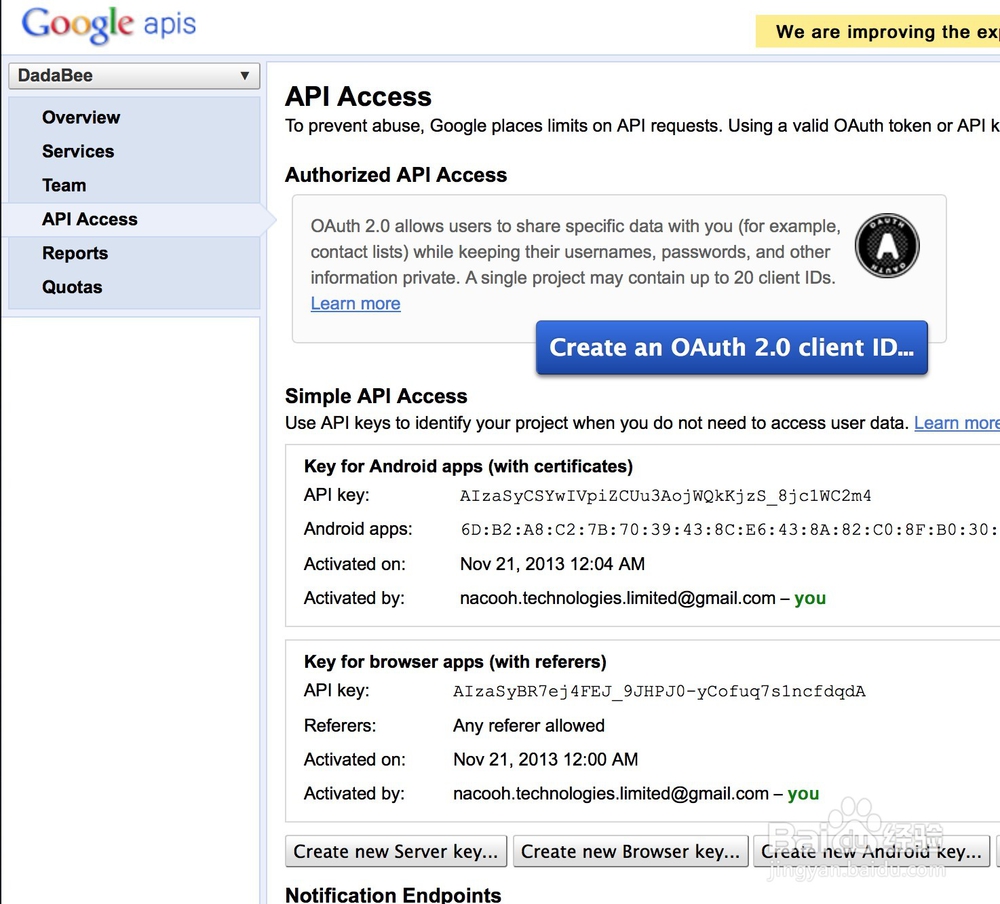
Task: Open the Quotas page
Action: point(72,287)
